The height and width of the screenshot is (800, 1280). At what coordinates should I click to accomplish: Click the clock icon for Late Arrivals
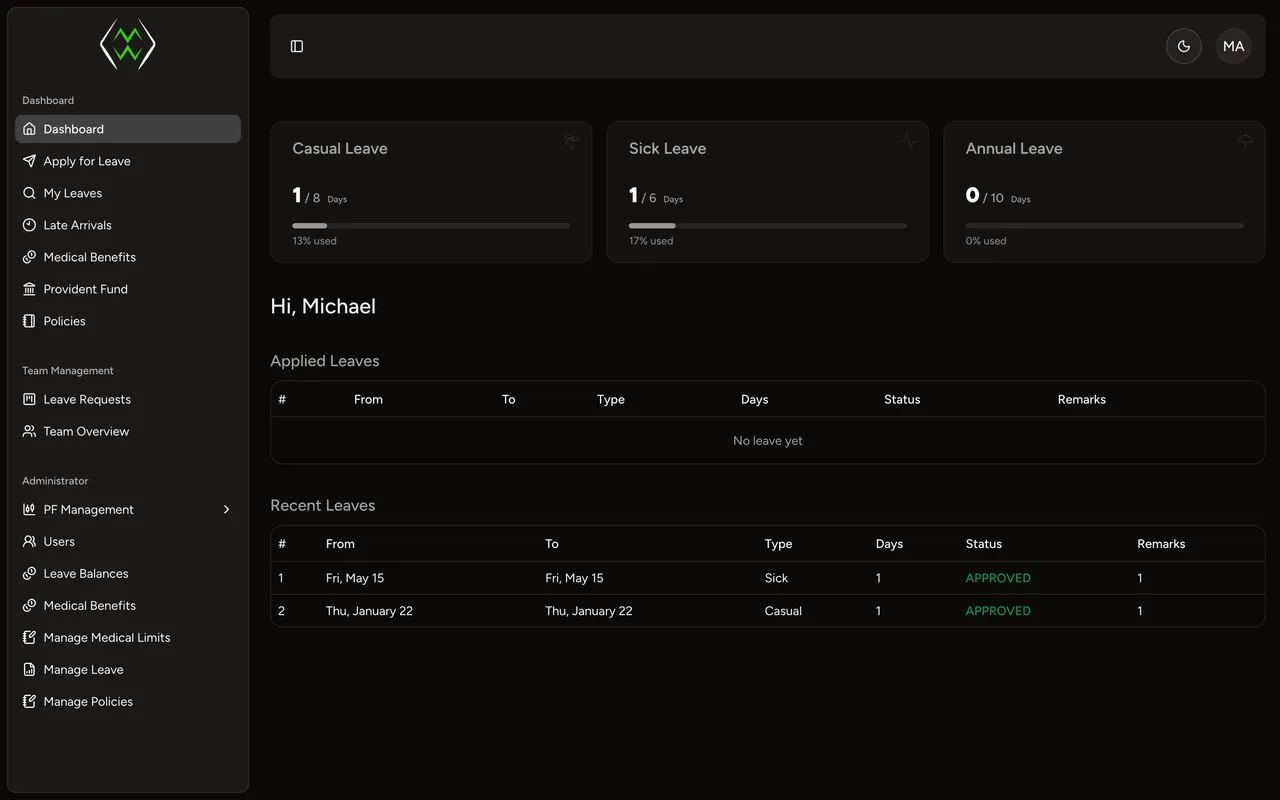30,225
